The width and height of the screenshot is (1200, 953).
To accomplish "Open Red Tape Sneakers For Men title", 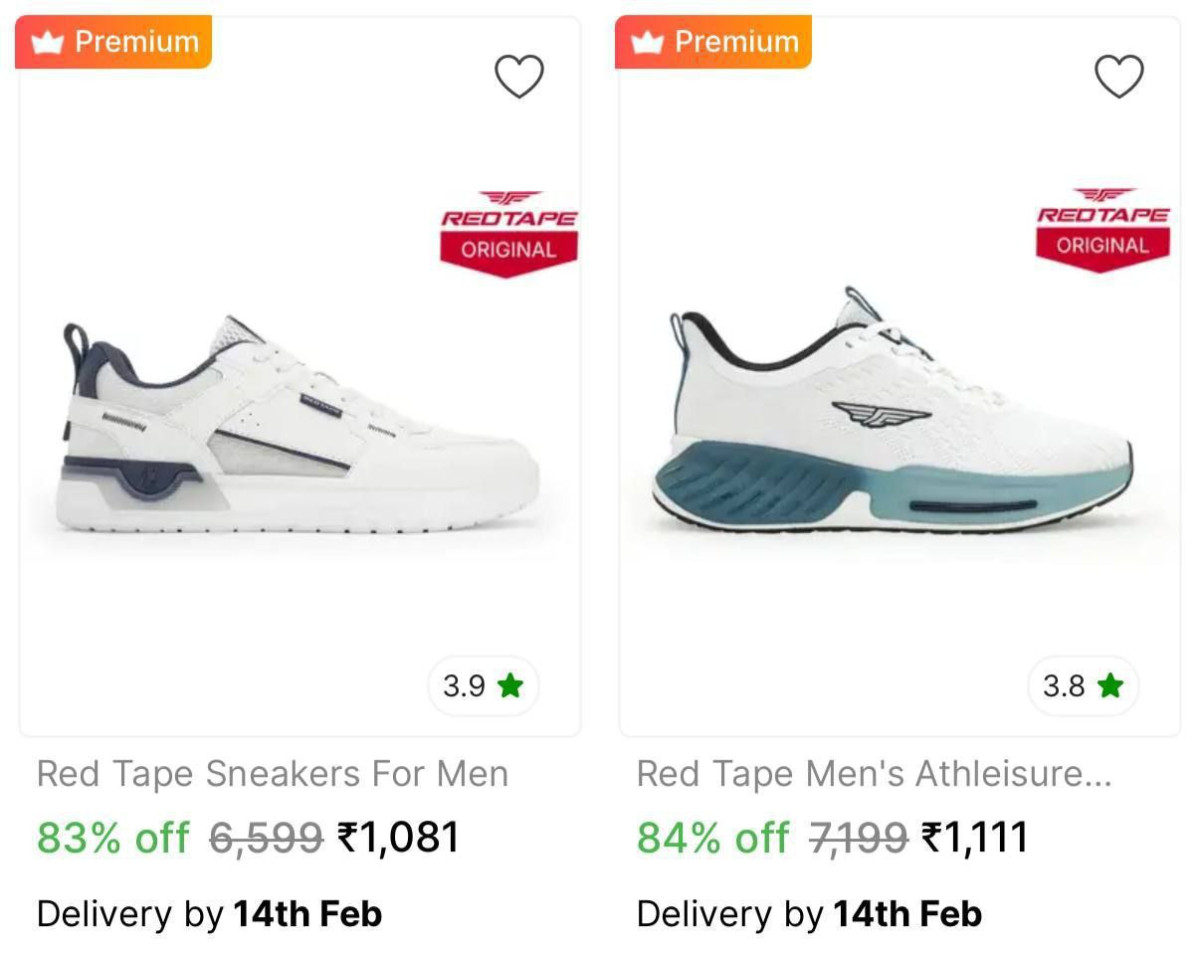I will click(273, 774).
